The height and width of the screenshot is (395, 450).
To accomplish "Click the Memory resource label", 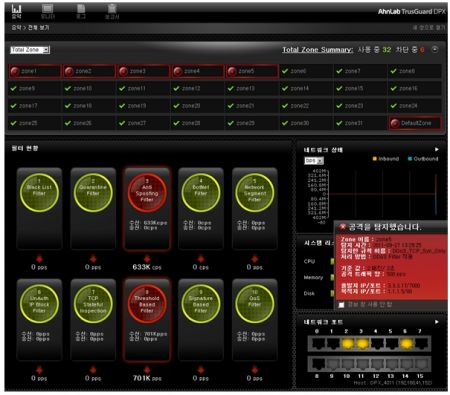I will pyautogui.click(x=313, y=277).
